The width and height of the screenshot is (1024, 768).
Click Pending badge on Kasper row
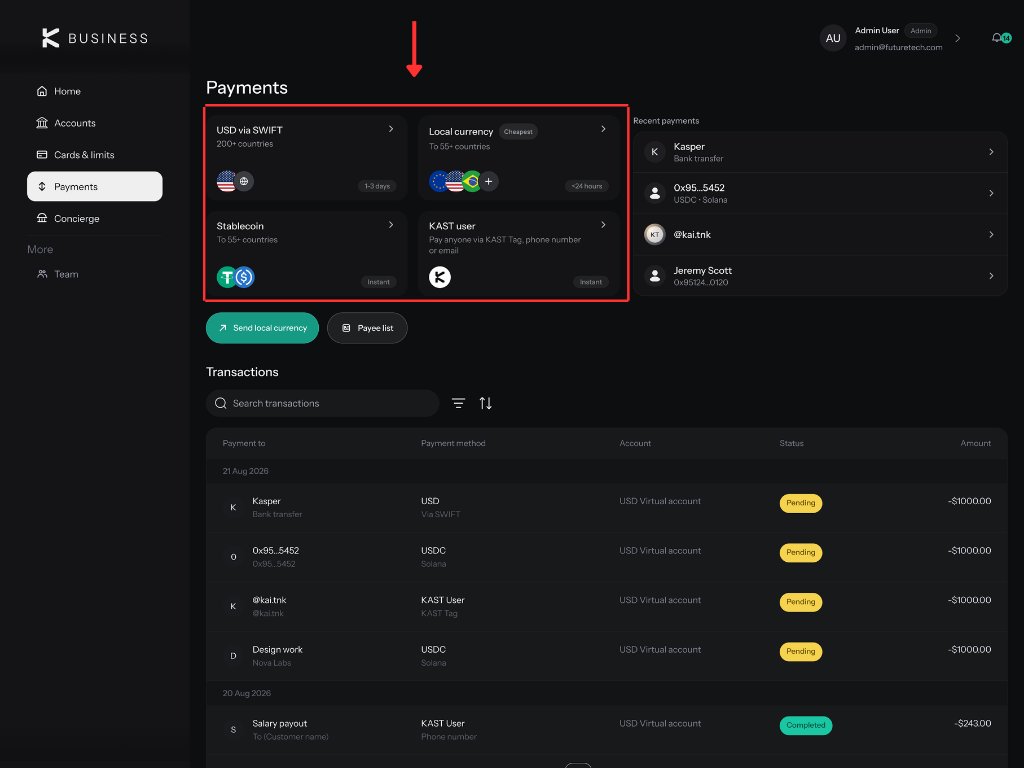click(x=801, y=503)
